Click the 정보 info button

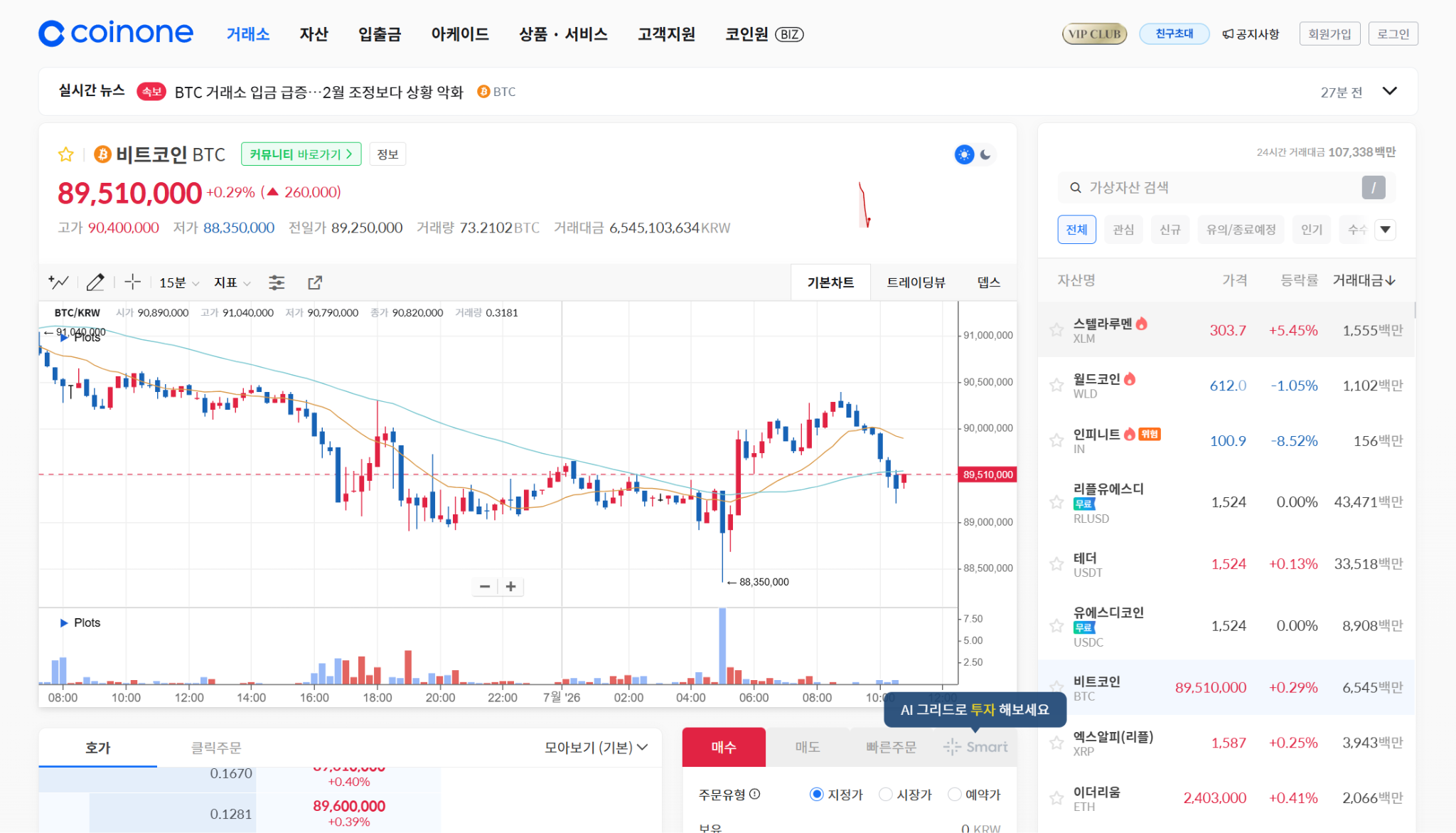(x=387, y=154)
